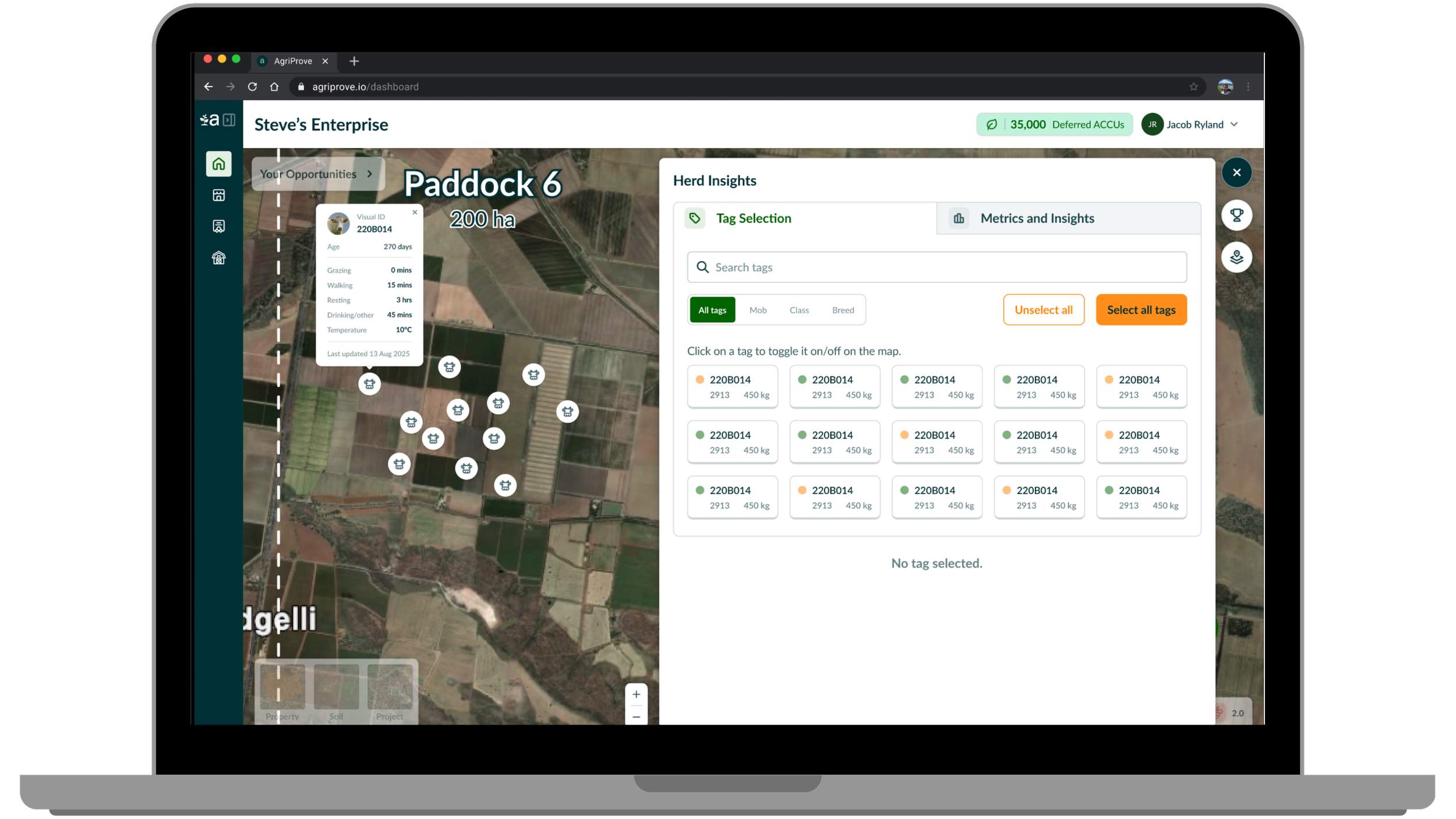
Task: Expand Jacob Ryland account dropdown
Action: [x=1234, y=125]
